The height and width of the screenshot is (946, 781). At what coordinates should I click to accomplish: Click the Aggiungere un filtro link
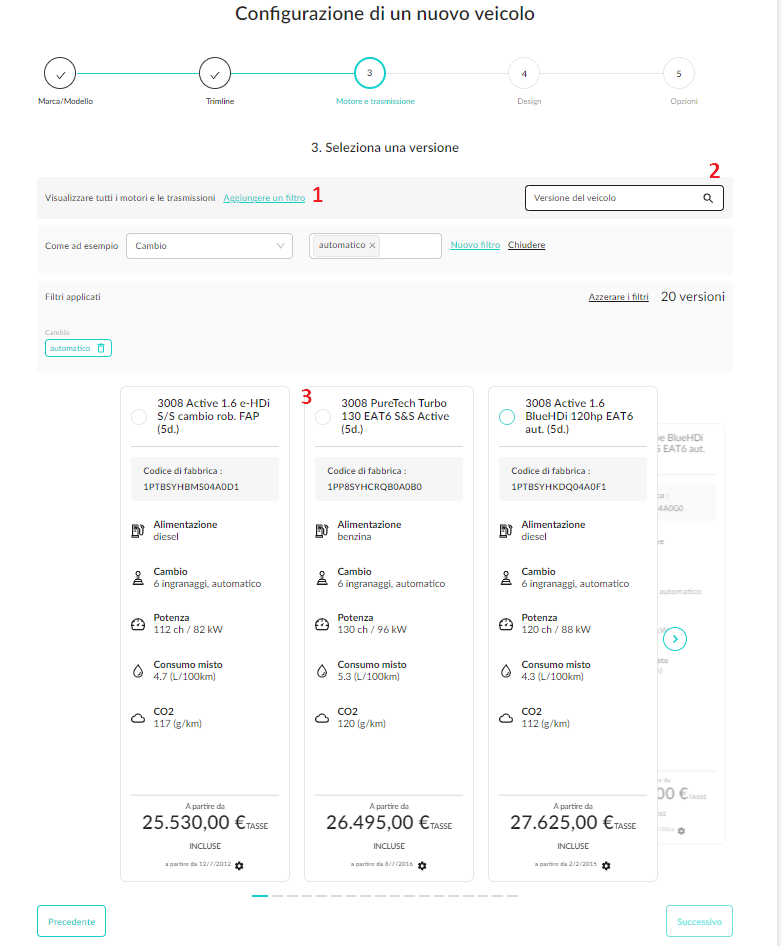(x=264, y=198)
